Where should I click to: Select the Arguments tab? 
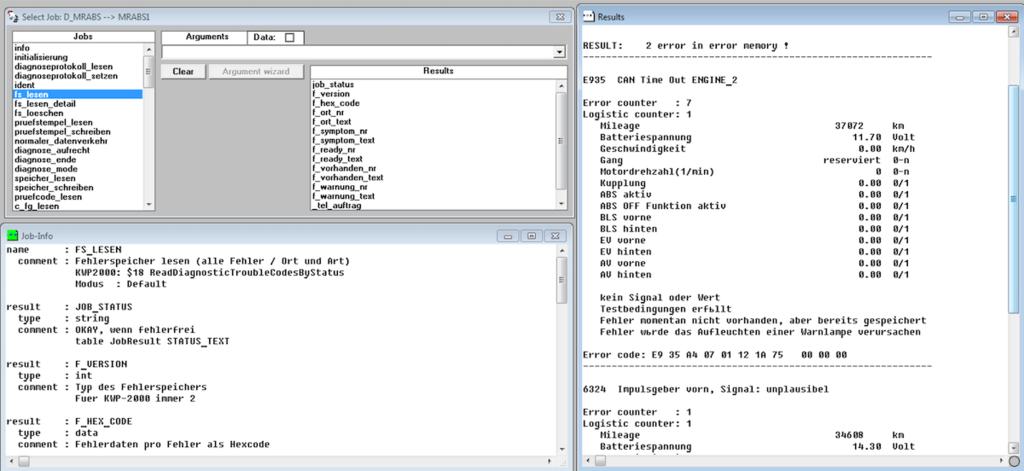[x=207, y=37]
